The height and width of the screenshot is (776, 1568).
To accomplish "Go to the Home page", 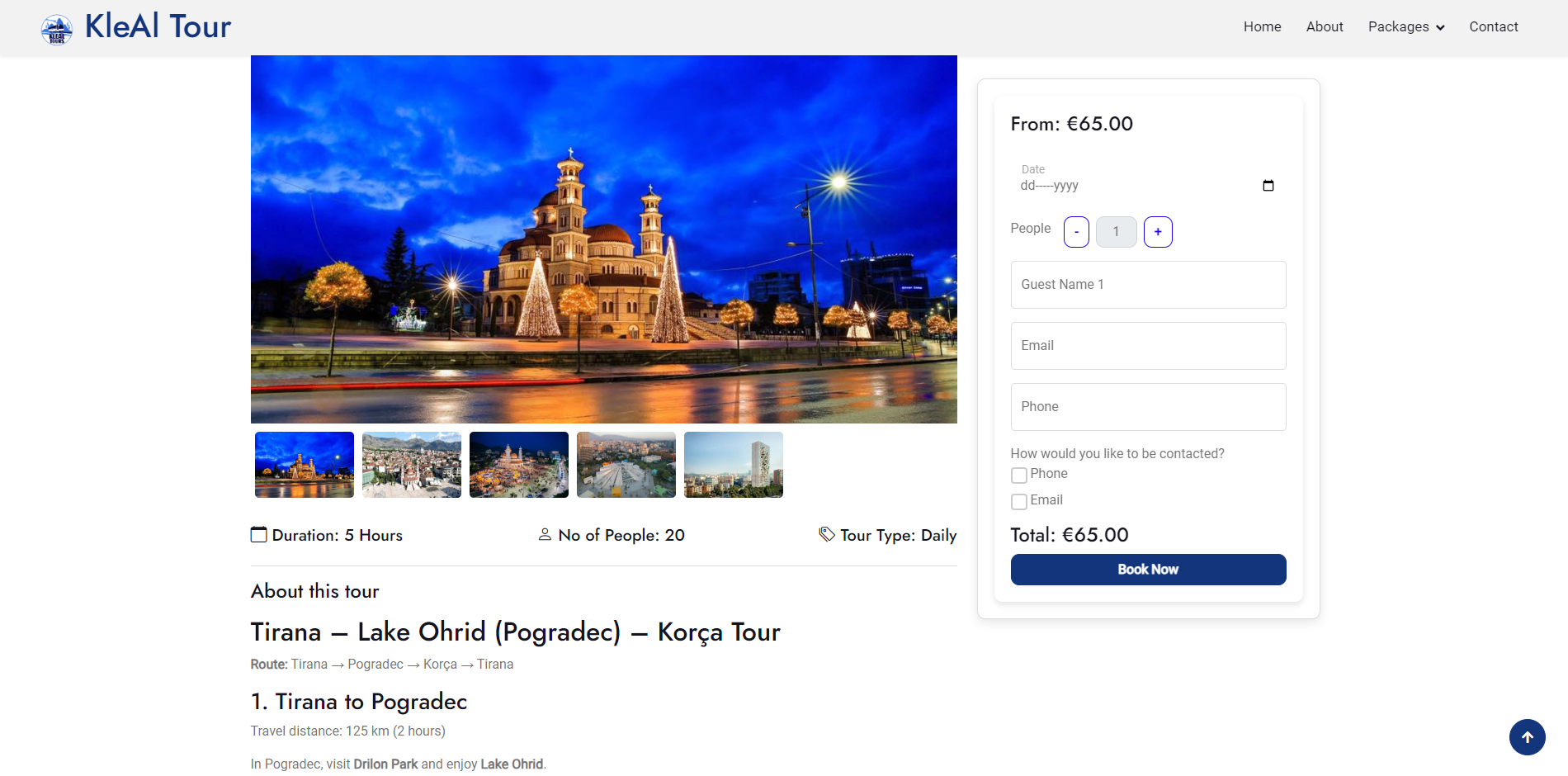I will (1262, 26).
